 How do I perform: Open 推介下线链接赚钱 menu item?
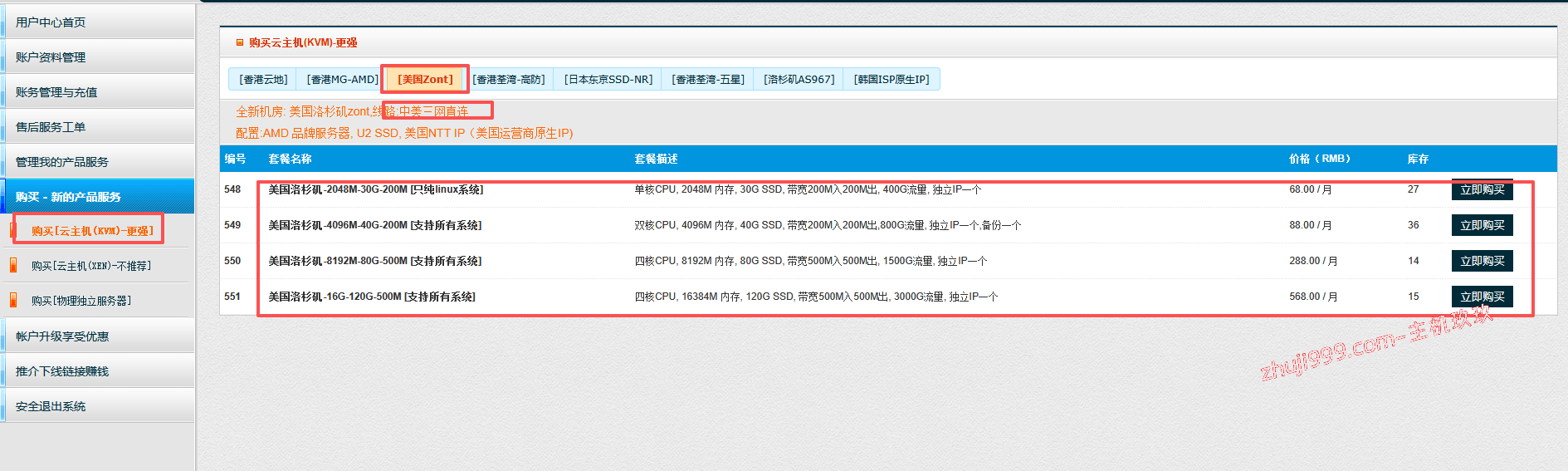click(x=62, y=371)
